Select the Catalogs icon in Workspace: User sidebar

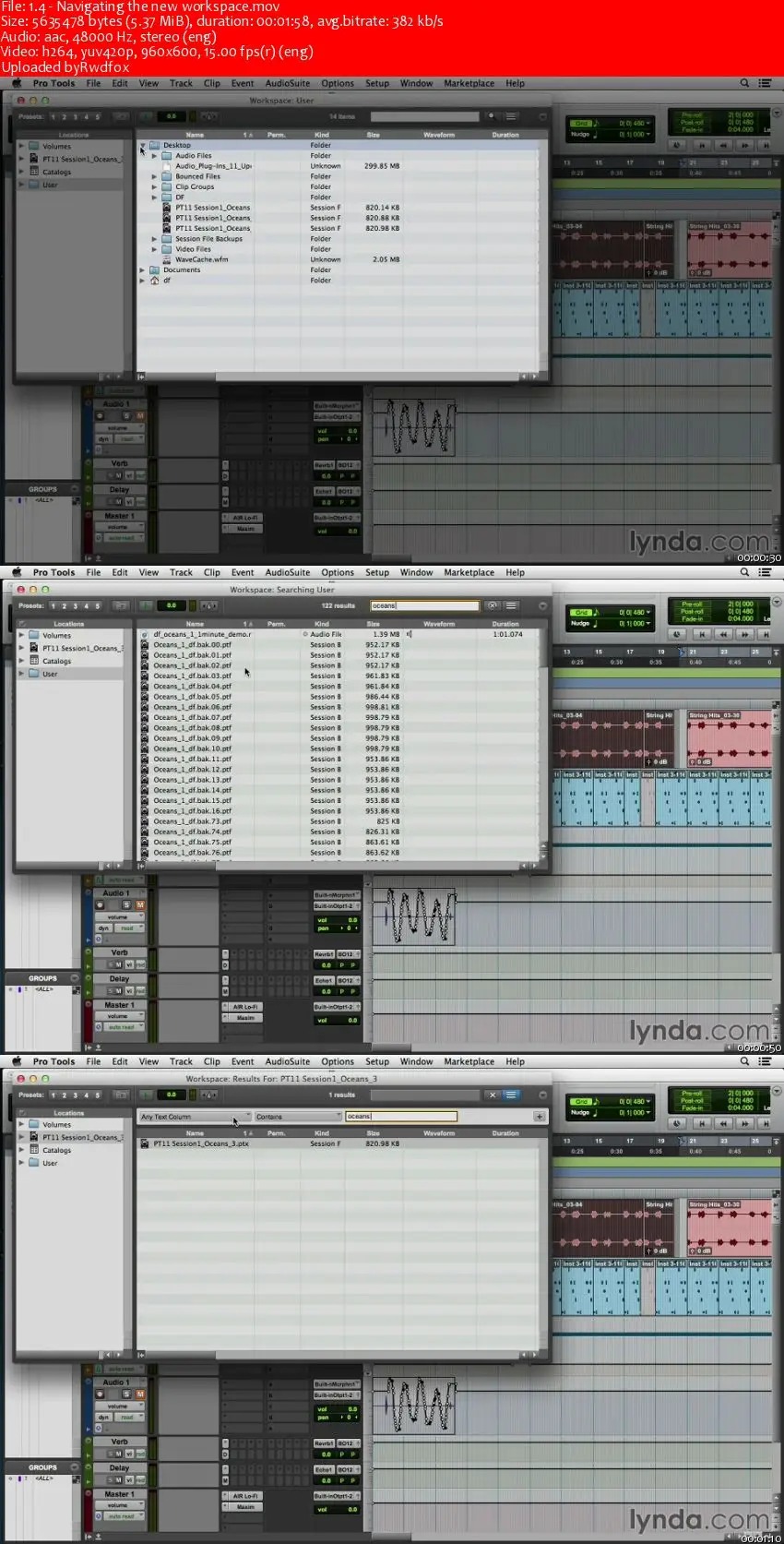34,172
